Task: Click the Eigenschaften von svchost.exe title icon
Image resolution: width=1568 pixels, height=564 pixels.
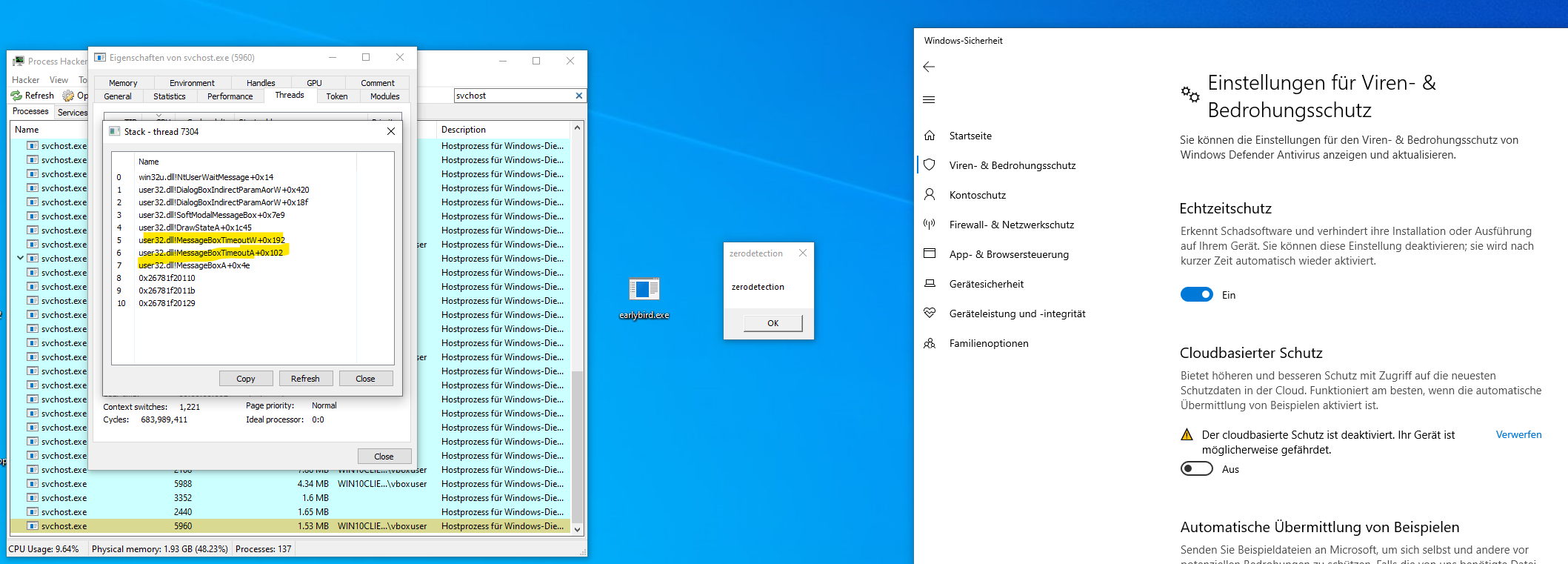Action: pyautogui.click(x=100, y=57)
